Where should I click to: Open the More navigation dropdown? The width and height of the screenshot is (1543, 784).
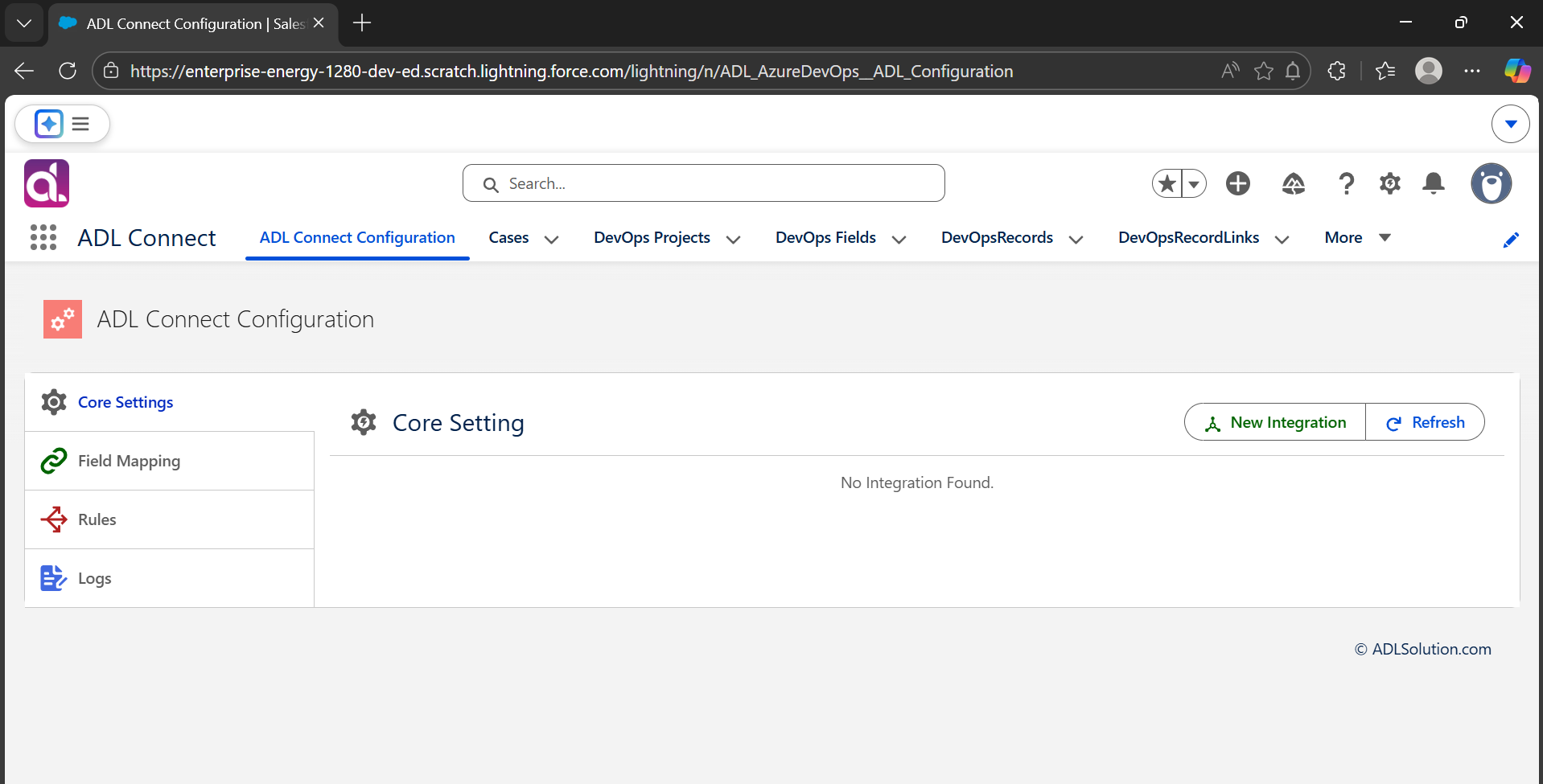tap(1357, 237)
